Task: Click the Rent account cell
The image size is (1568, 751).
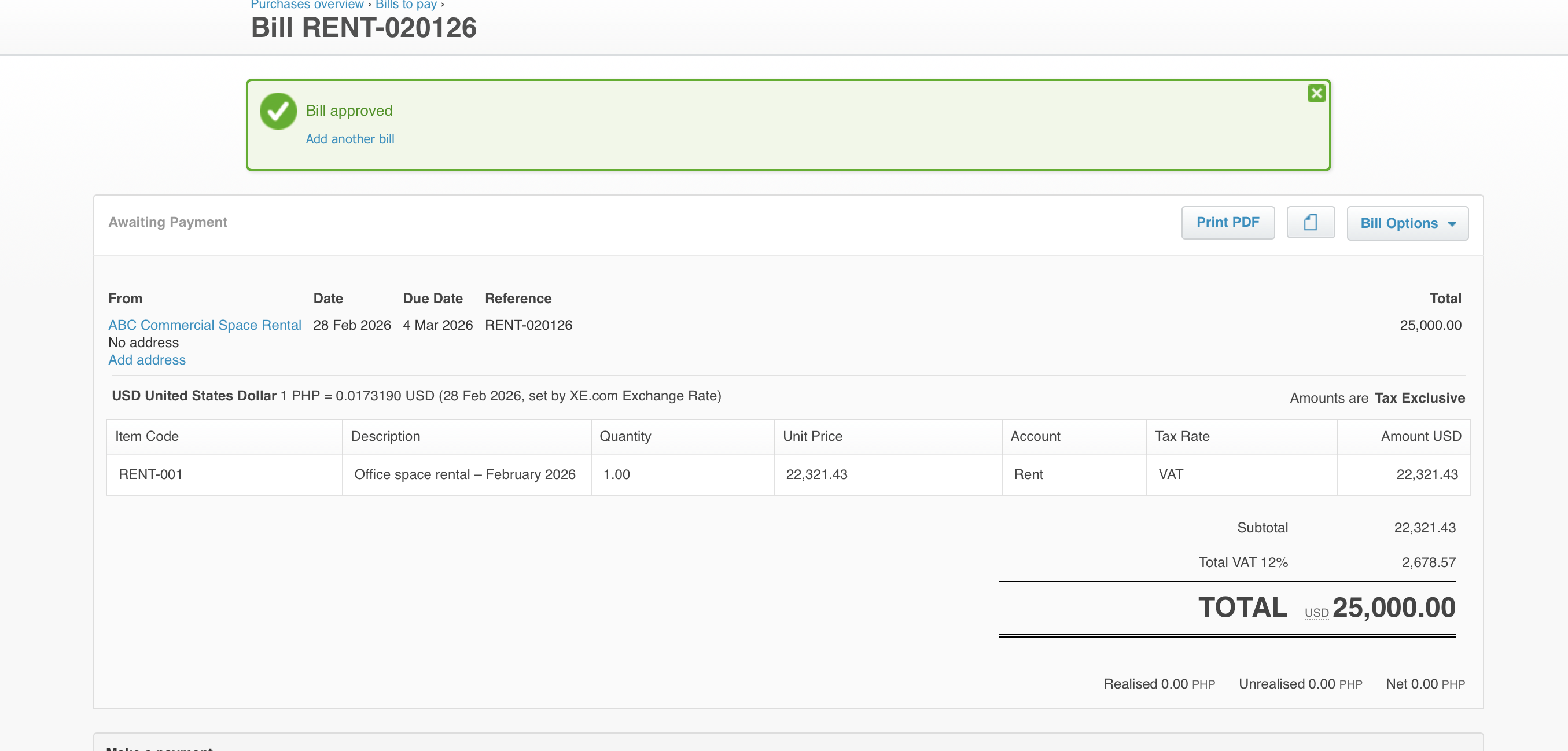Action: [1028, 474]
